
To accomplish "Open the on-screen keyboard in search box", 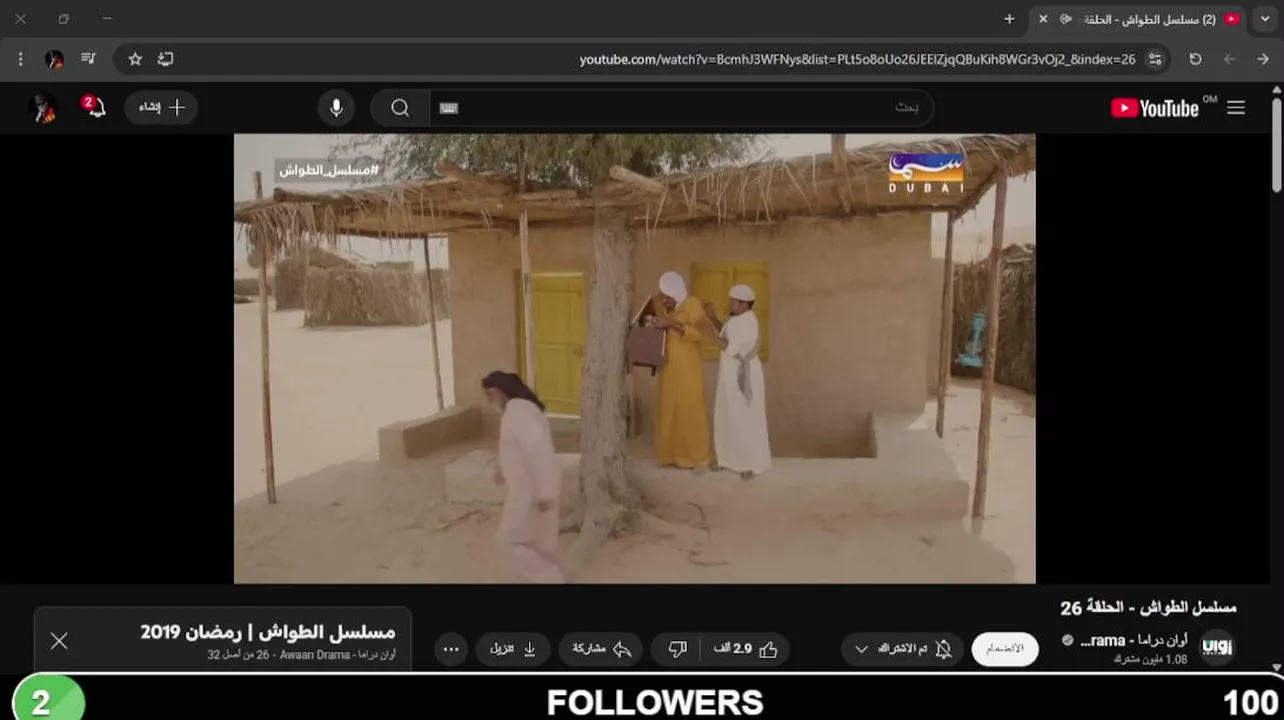I will (x=449, y=108).
